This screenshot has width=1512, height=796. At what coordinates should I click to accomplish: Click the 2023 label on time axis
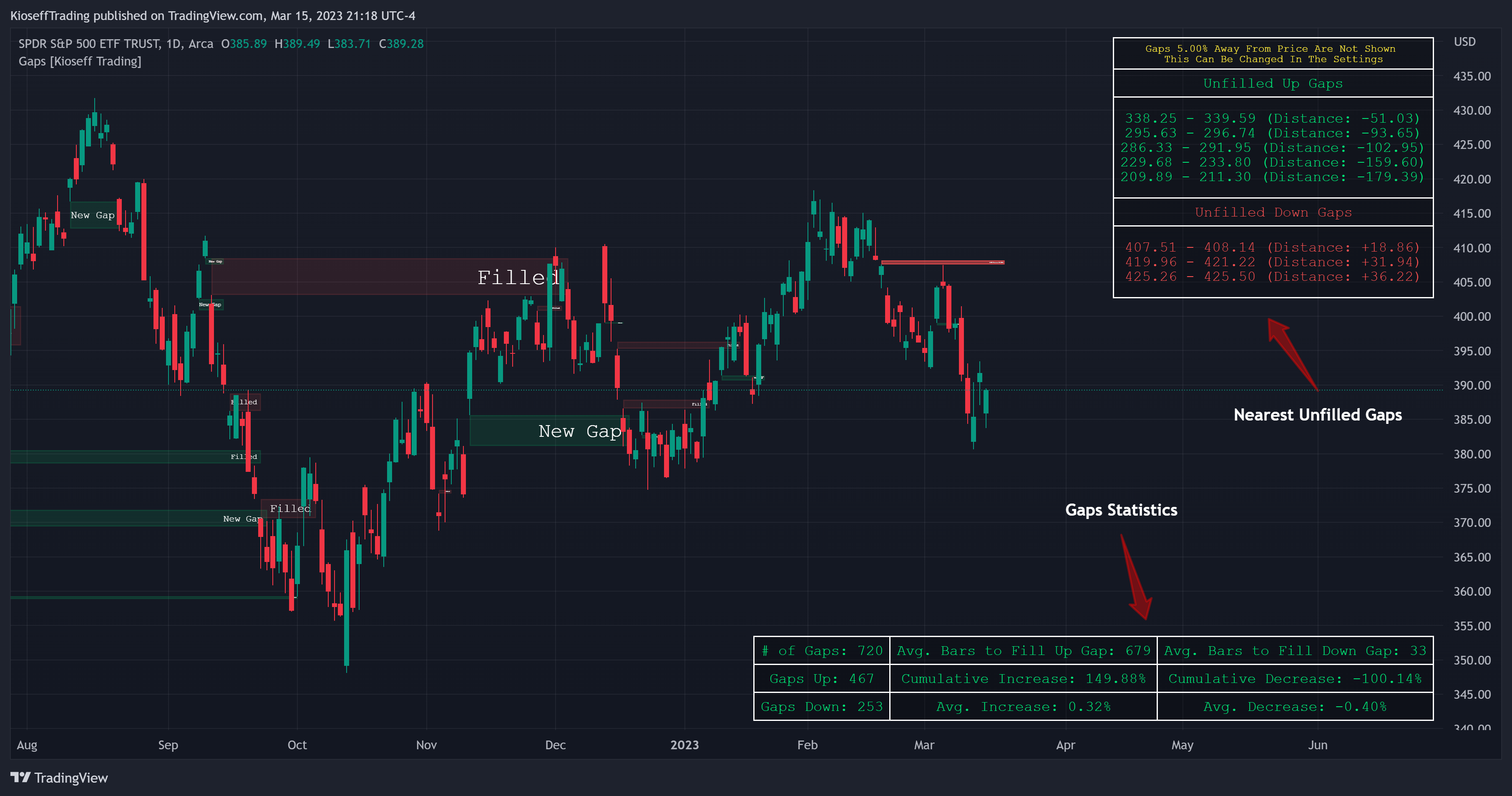pos(684,745)
